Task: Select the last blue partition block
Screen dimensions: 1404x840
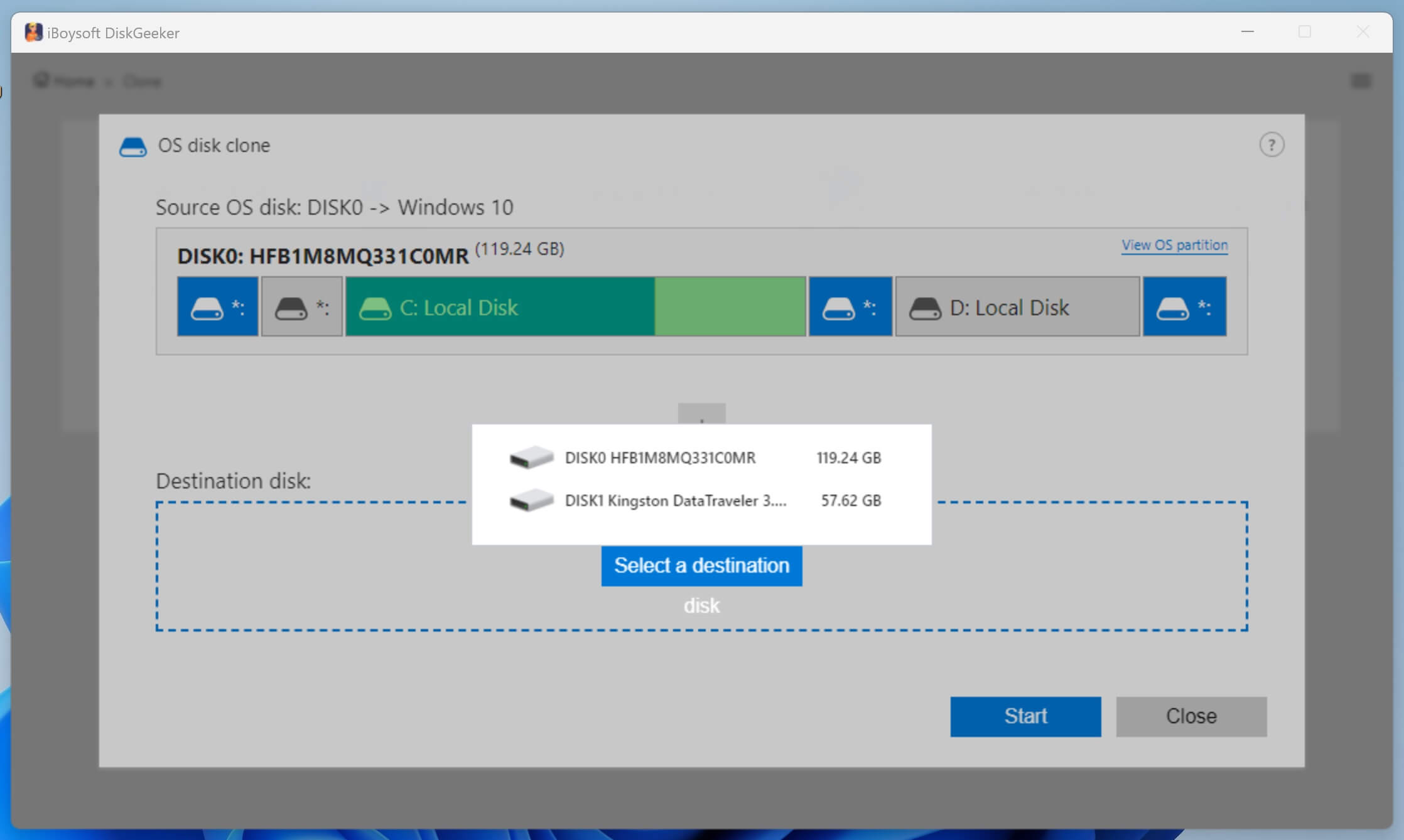Action: pyautogui.click(x=1184, y=307)
